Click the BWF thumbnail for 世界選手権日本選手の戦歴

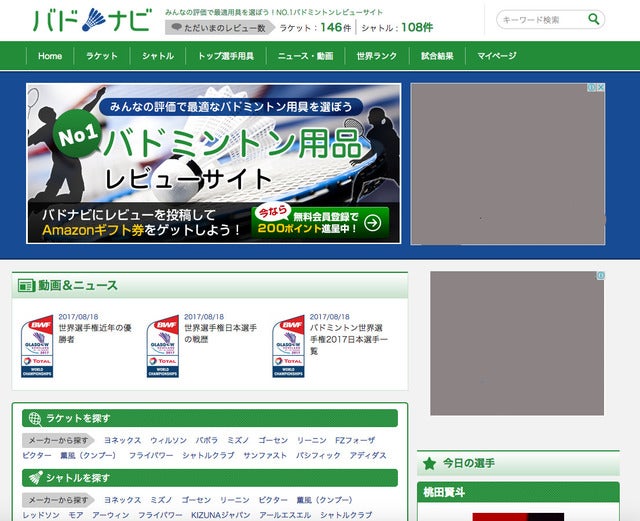tap(163, 346)
